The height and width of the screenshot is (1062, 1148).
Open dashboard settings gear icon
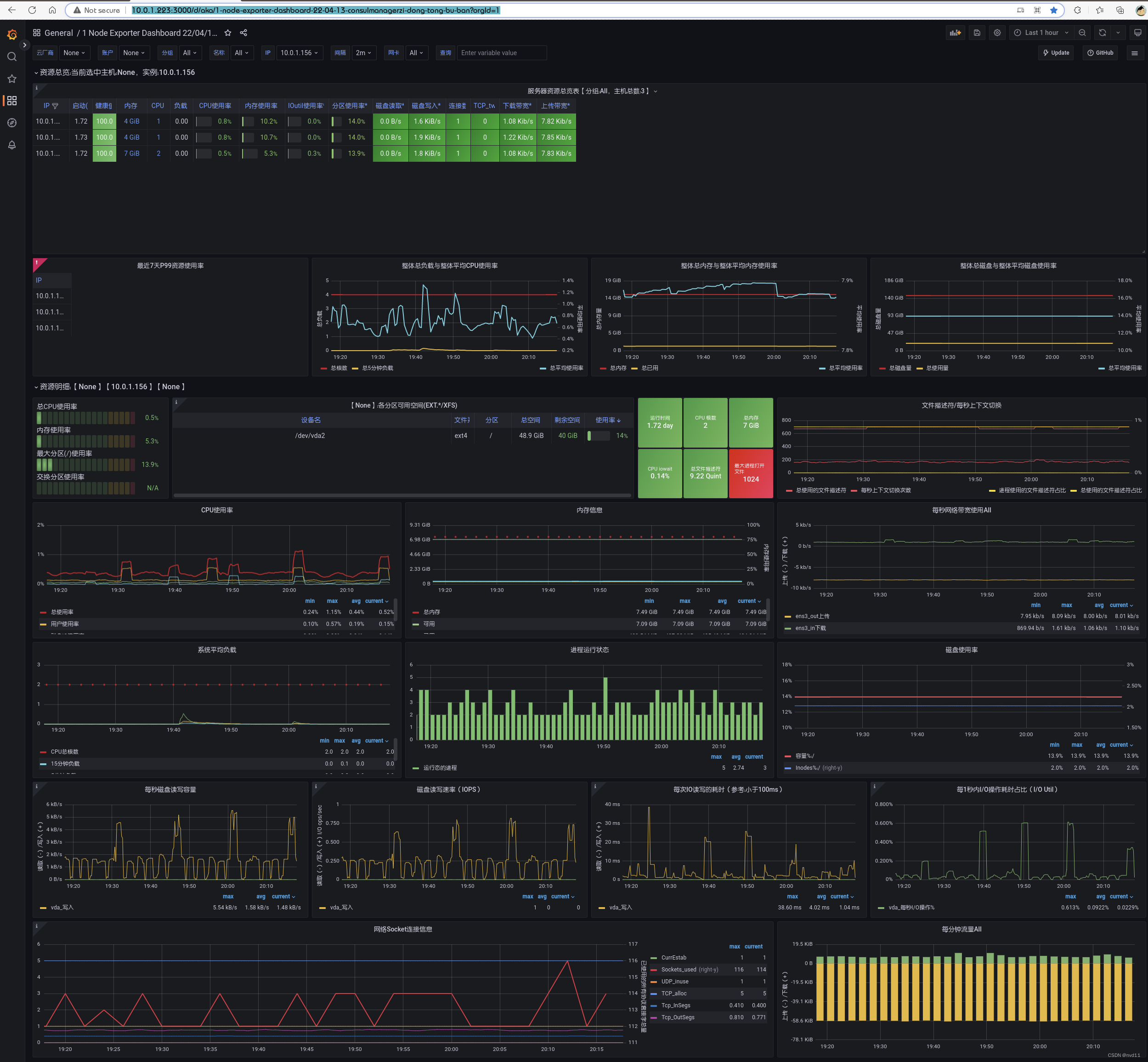point(997,33)
